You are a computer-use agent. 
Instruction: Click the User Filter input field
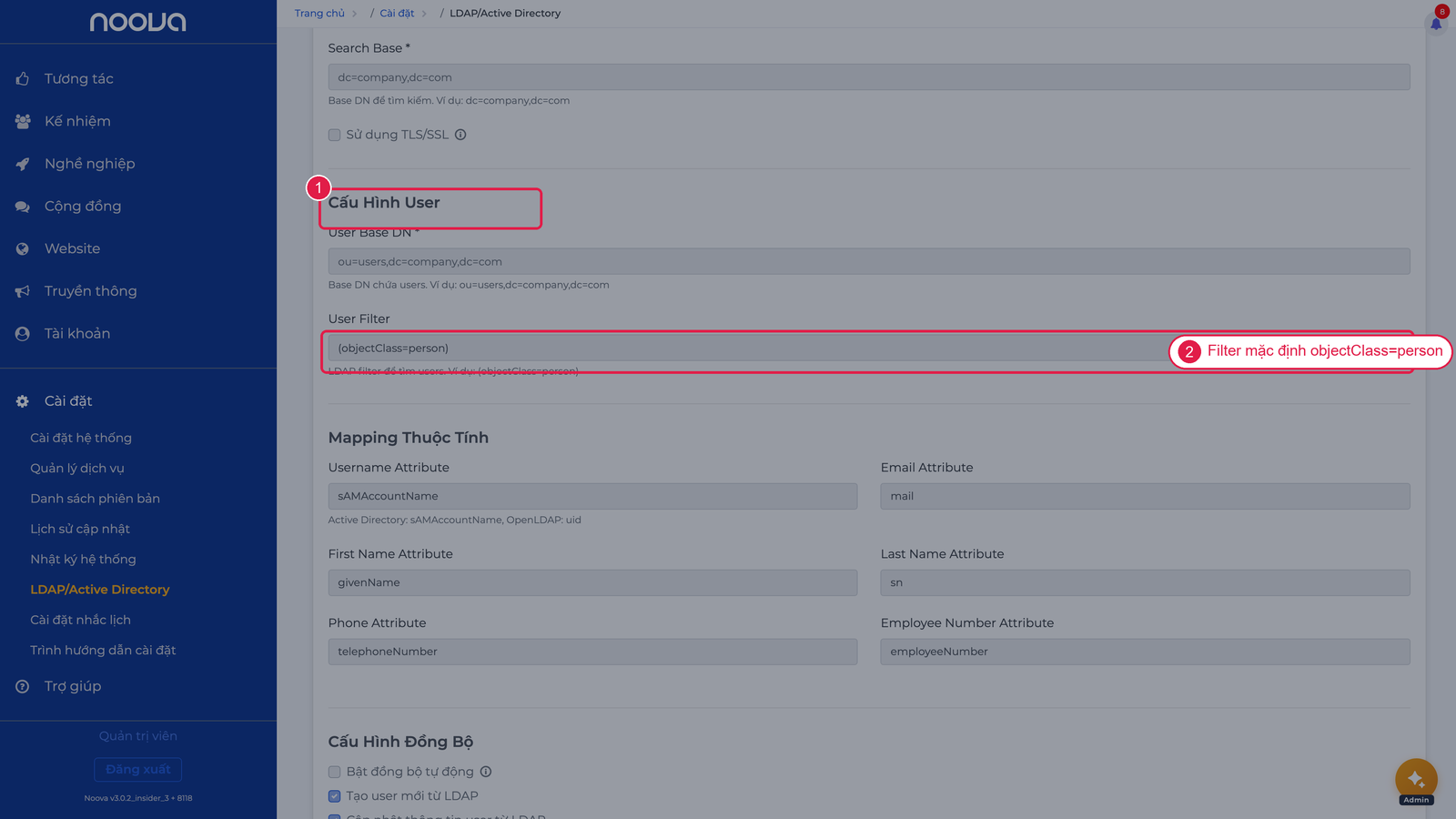746,349
